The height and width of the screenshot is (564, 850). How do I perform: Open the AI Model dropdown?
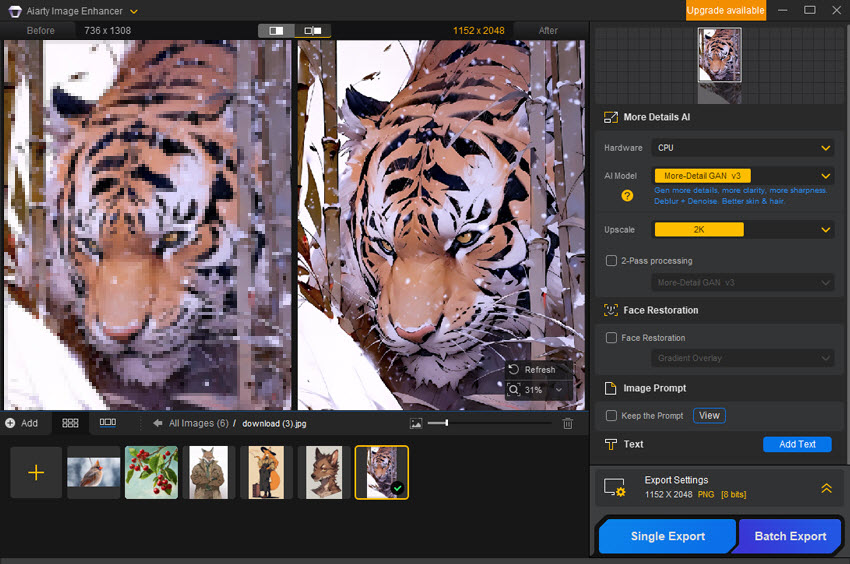coord(743,176)
